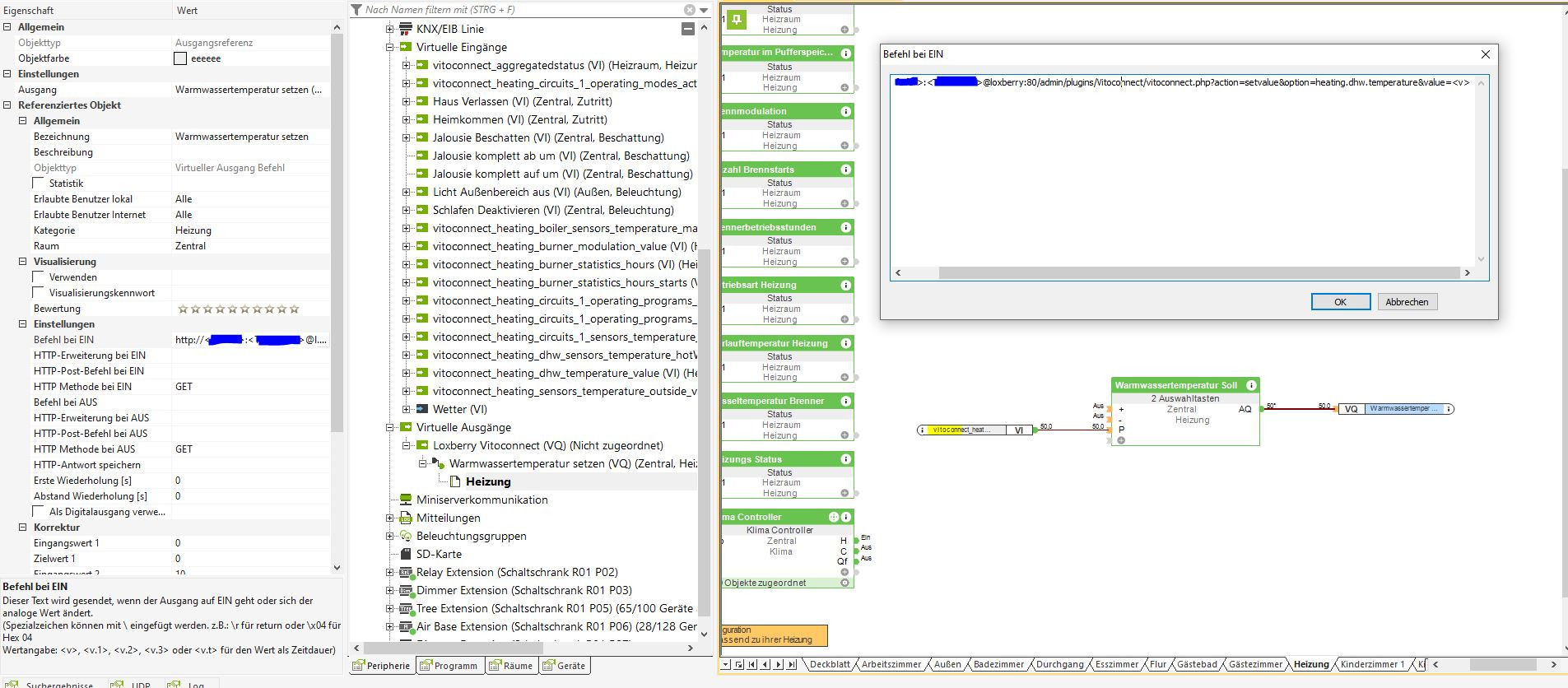The width and height of the screenshot is (1568, 688).
Task: Clear the name filter with X icon
Action: (690, 10)
